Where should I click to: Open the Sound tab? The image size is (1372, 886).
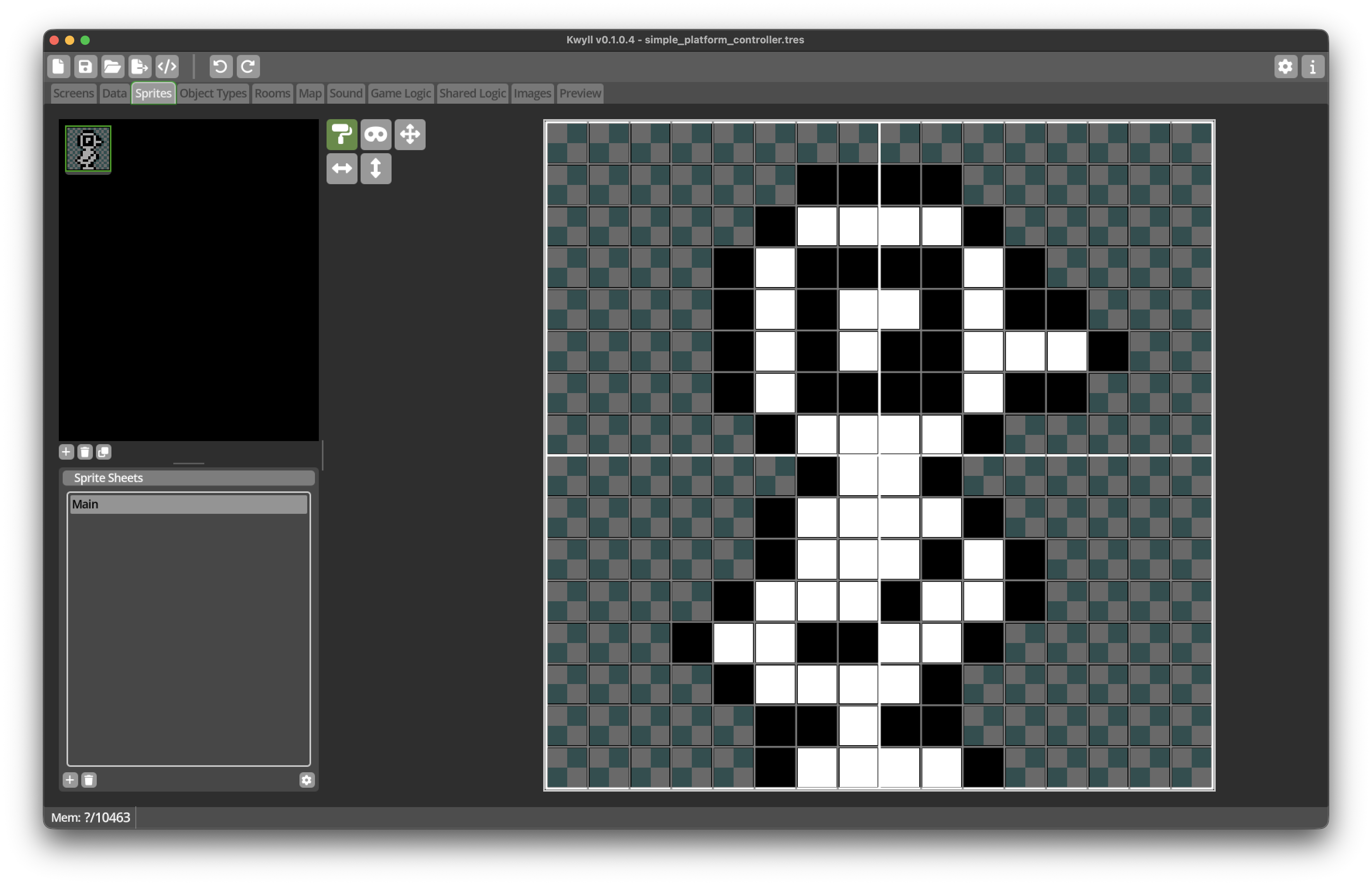pyautogui.click(x=346, y=93)
